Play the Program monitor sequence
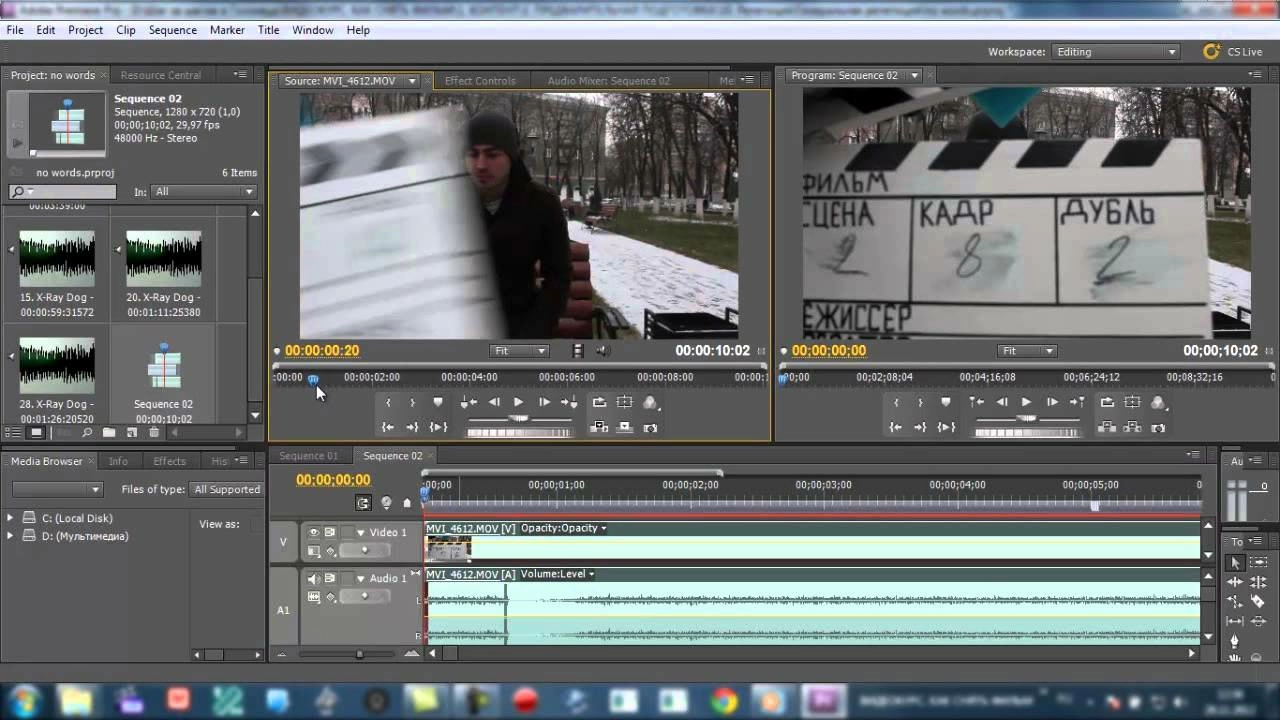The width and height of the screenshot is (1280, 720). 1026,402
